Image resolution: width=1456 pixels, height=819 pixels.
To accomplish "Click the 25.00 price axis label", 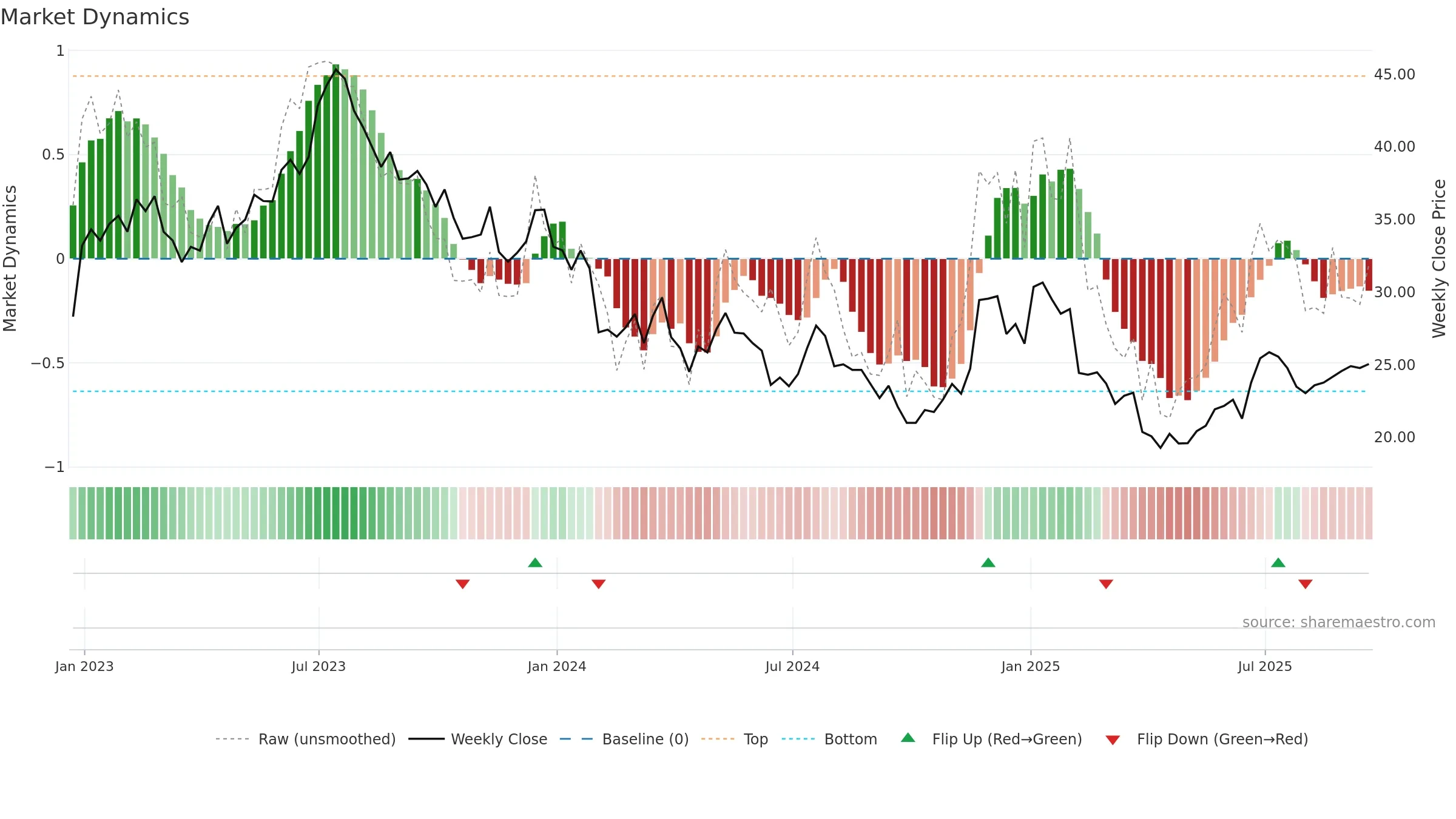I will [x=1395, y=365].
